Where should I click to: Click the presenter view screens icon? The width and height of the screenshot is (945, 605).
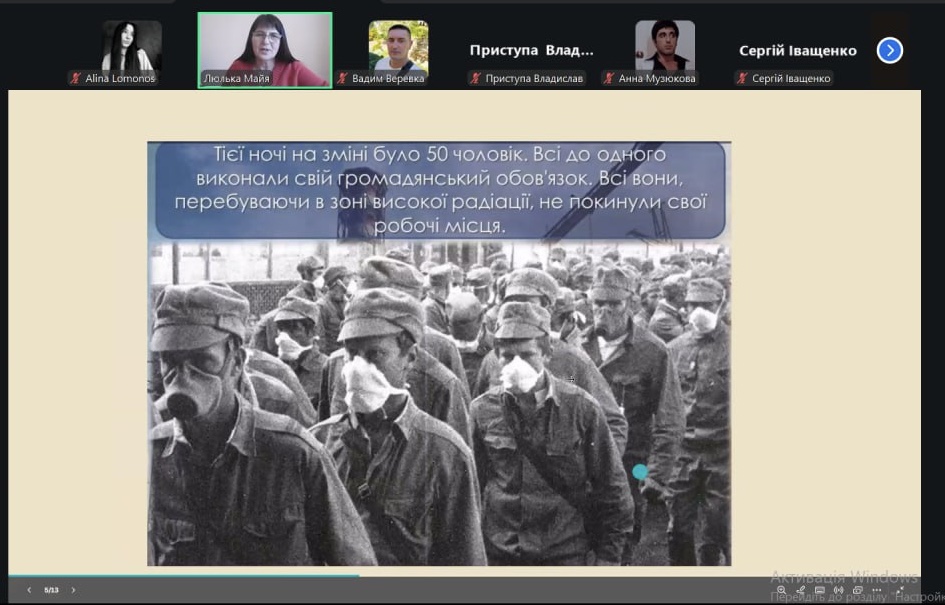coord(857,590)
